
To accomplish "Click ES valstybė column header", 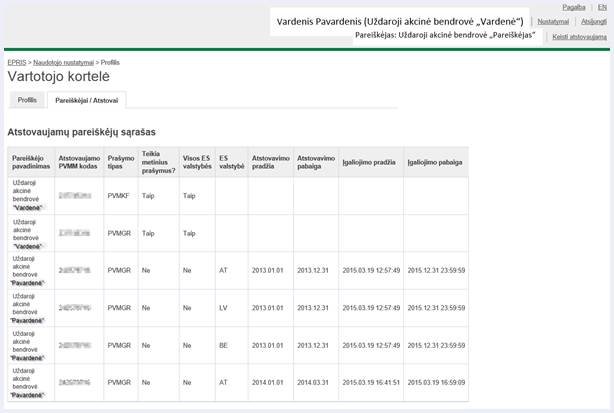I will pos(231,162).
